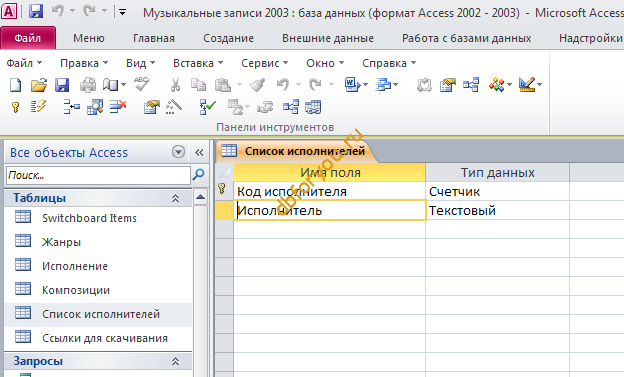
Task: Click the Save floppy icon beside Open folder
Action: tap(62, 85)
